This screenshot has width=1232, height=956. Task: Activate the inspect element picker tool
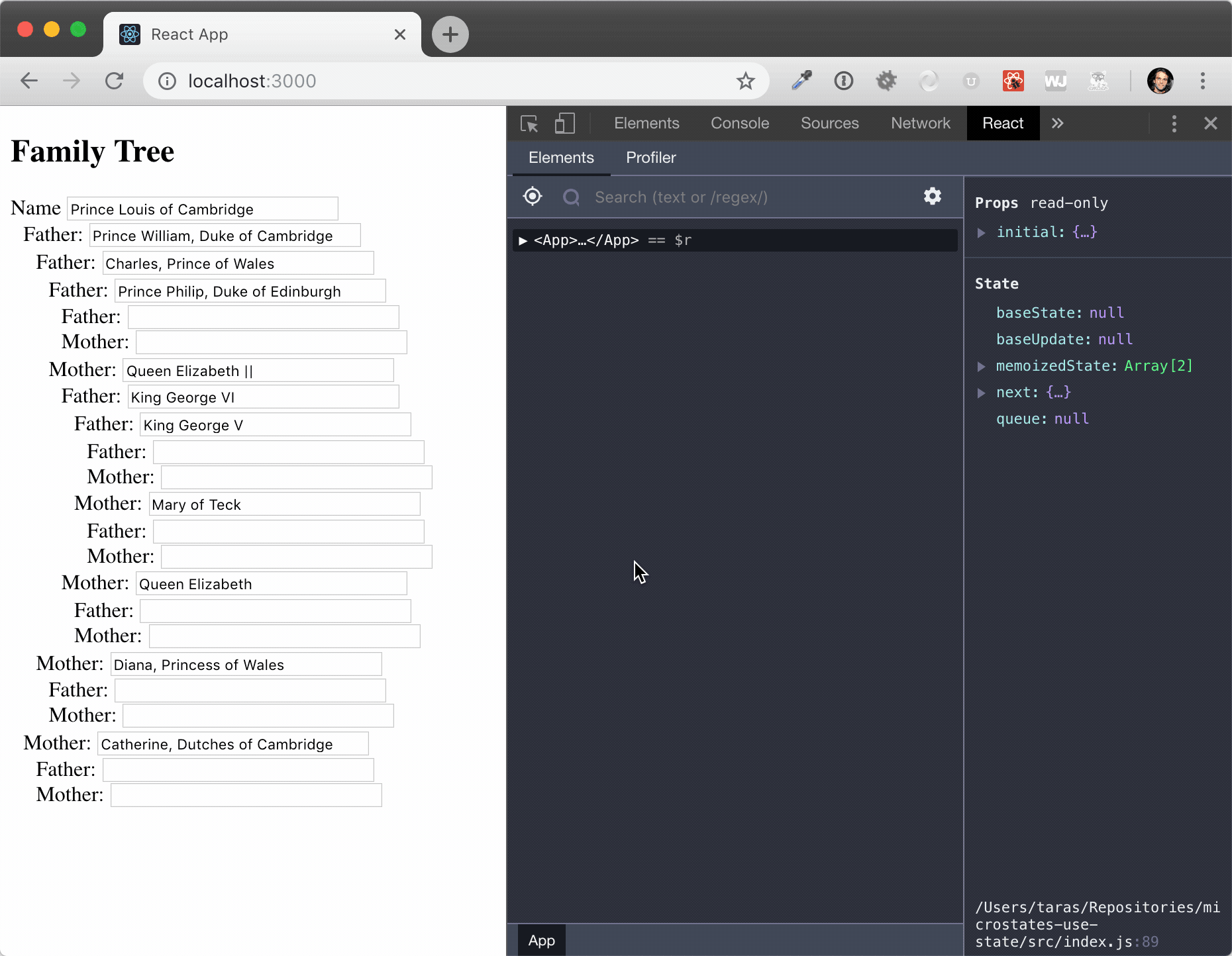(529, 123)
